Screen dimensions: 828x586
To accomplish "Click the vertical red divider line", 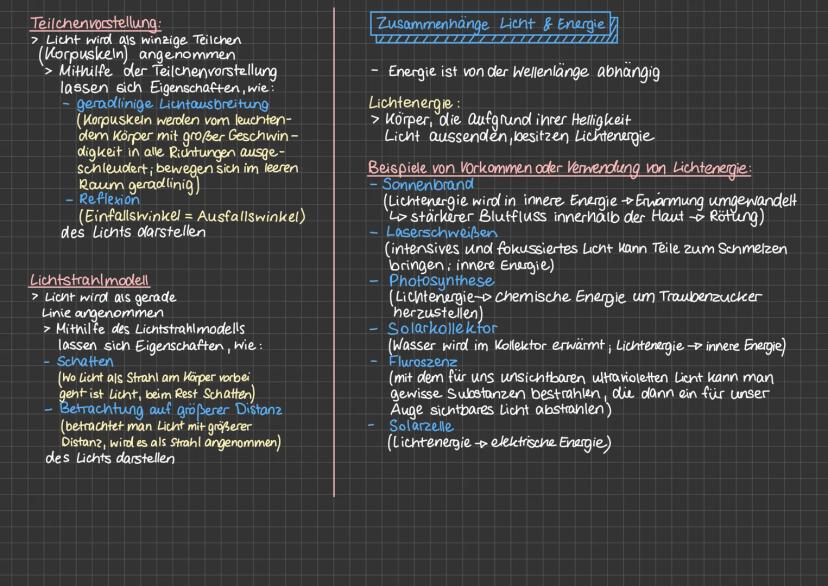I will [334, 250].
